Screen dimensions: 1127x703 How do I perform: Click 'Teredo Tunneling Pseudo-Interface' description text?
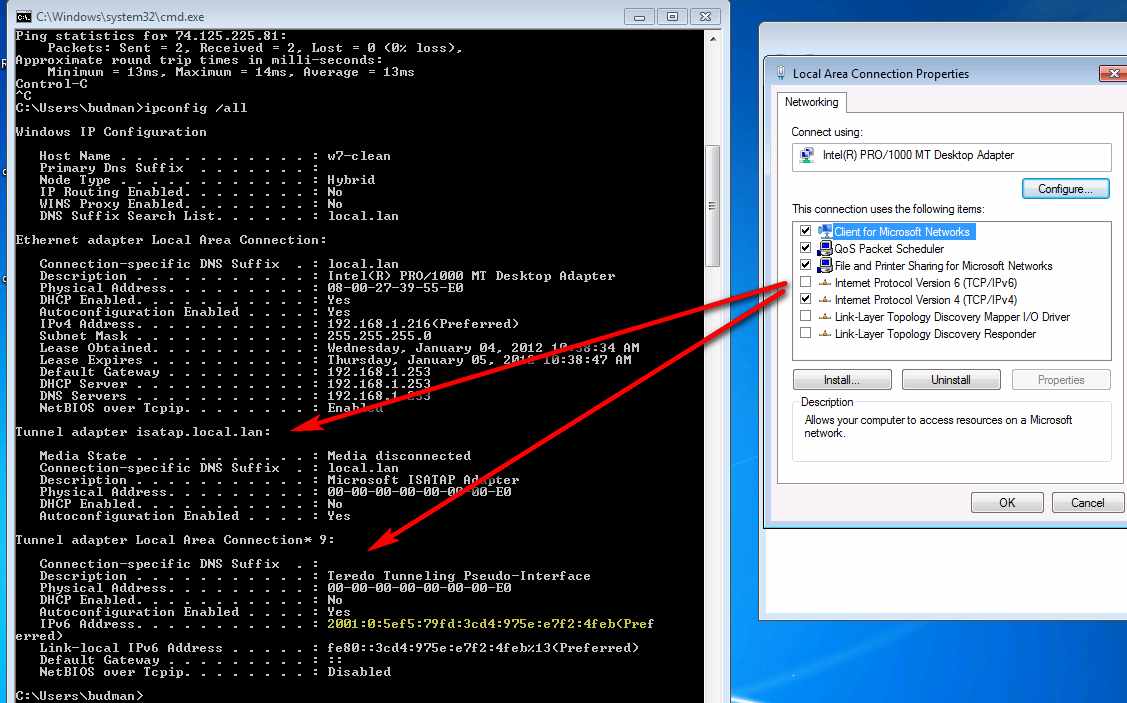[x=459, y=576]
